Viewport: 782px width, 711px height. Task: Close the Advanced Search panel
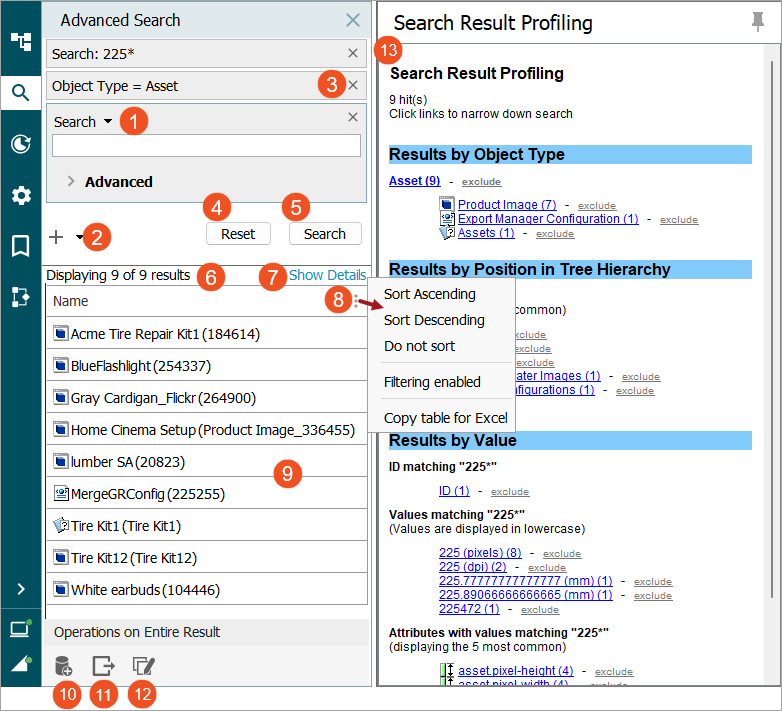(x=353, y=20)
